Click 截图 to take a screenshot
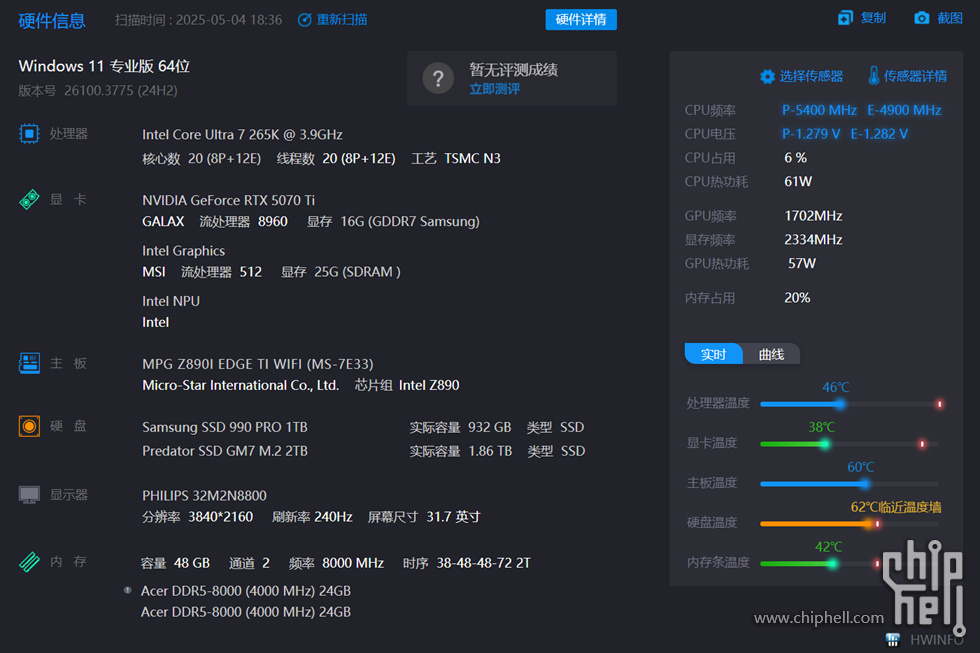Image resolution: width=980 pixels, height=653 pixels. 949,18
